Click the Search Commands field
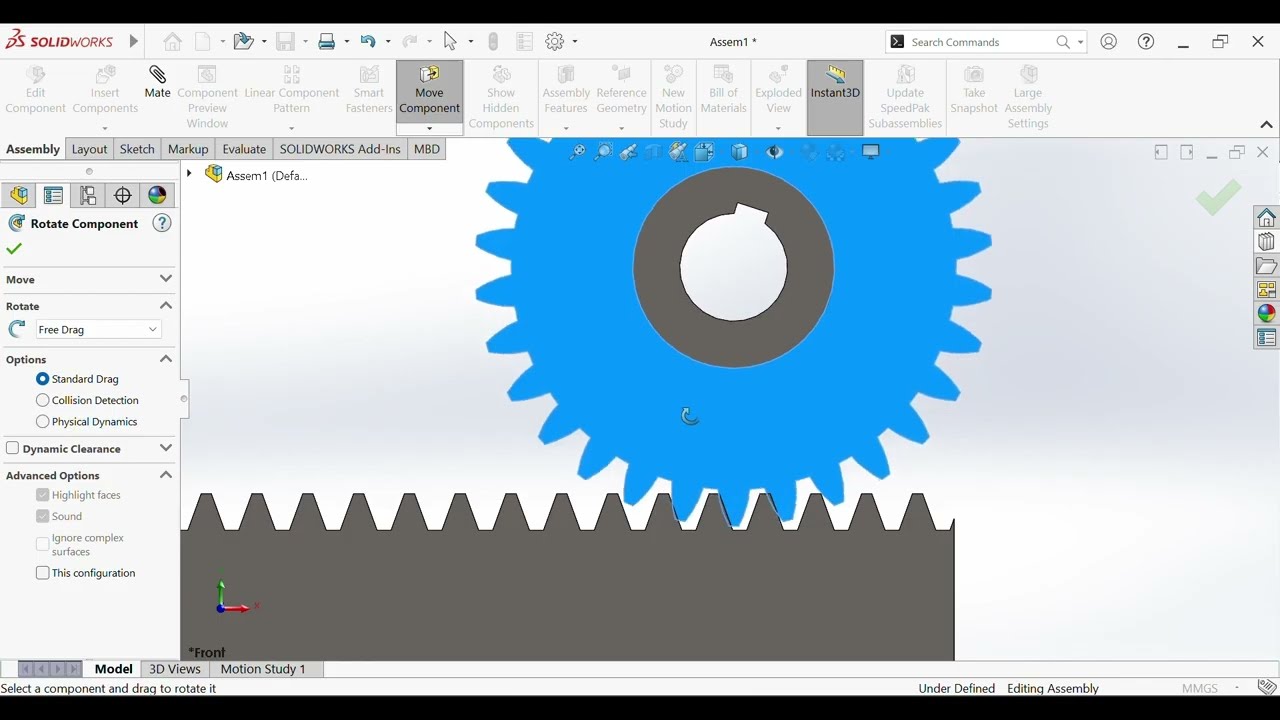 tap(980, 42)
